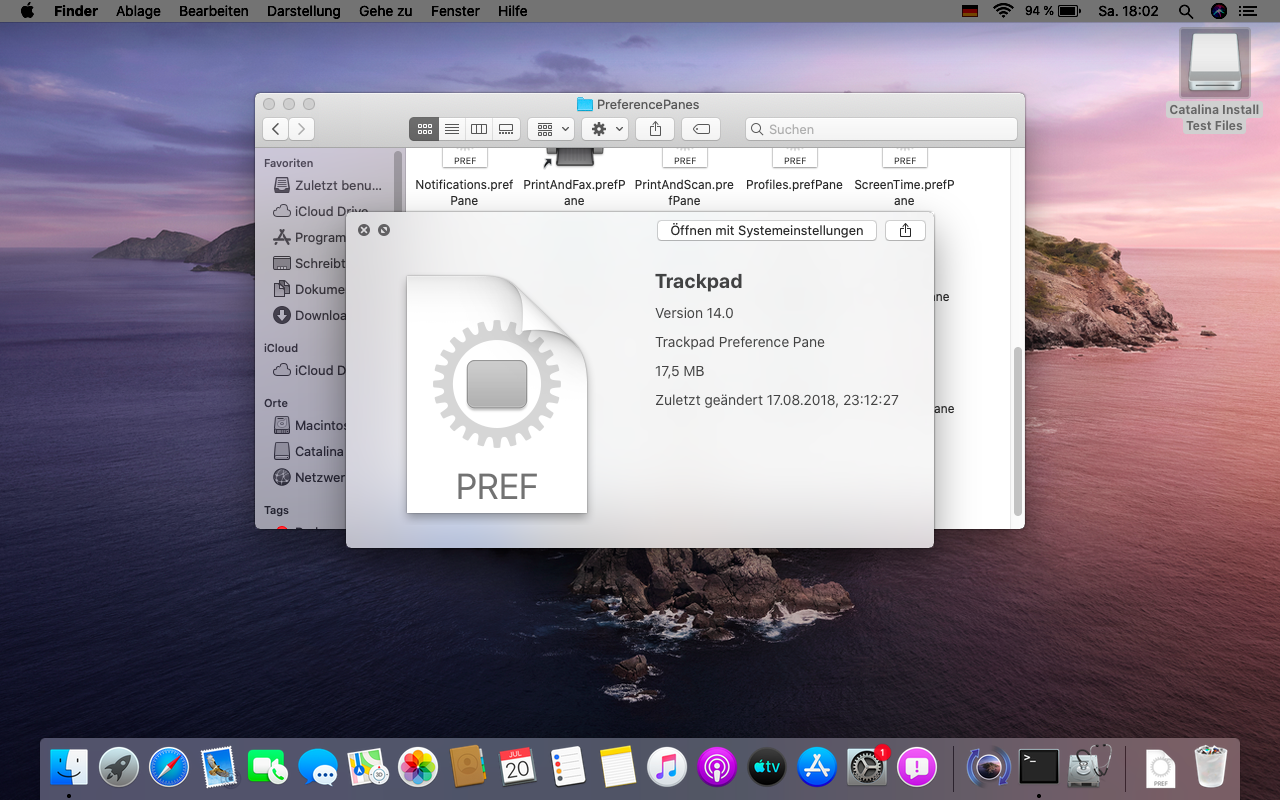Click the share button in Quick Look preview
The image size is (1280, 800).
pos(905,230)
